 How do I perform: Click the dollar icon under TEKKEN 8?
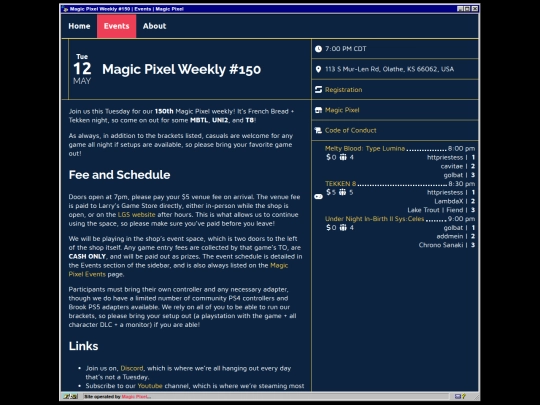[328, 192]
